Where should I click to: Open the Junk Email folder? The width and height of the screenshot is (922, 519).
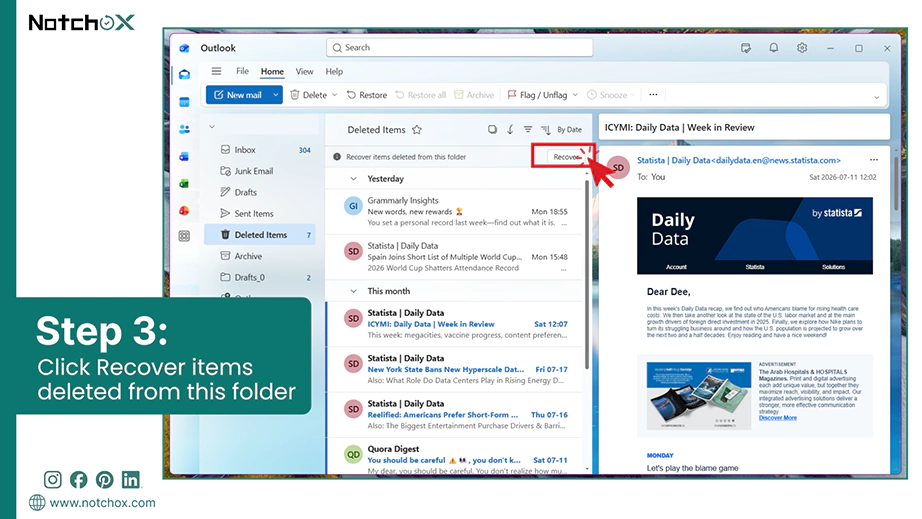pyautogui.click(x=260, y=171)
